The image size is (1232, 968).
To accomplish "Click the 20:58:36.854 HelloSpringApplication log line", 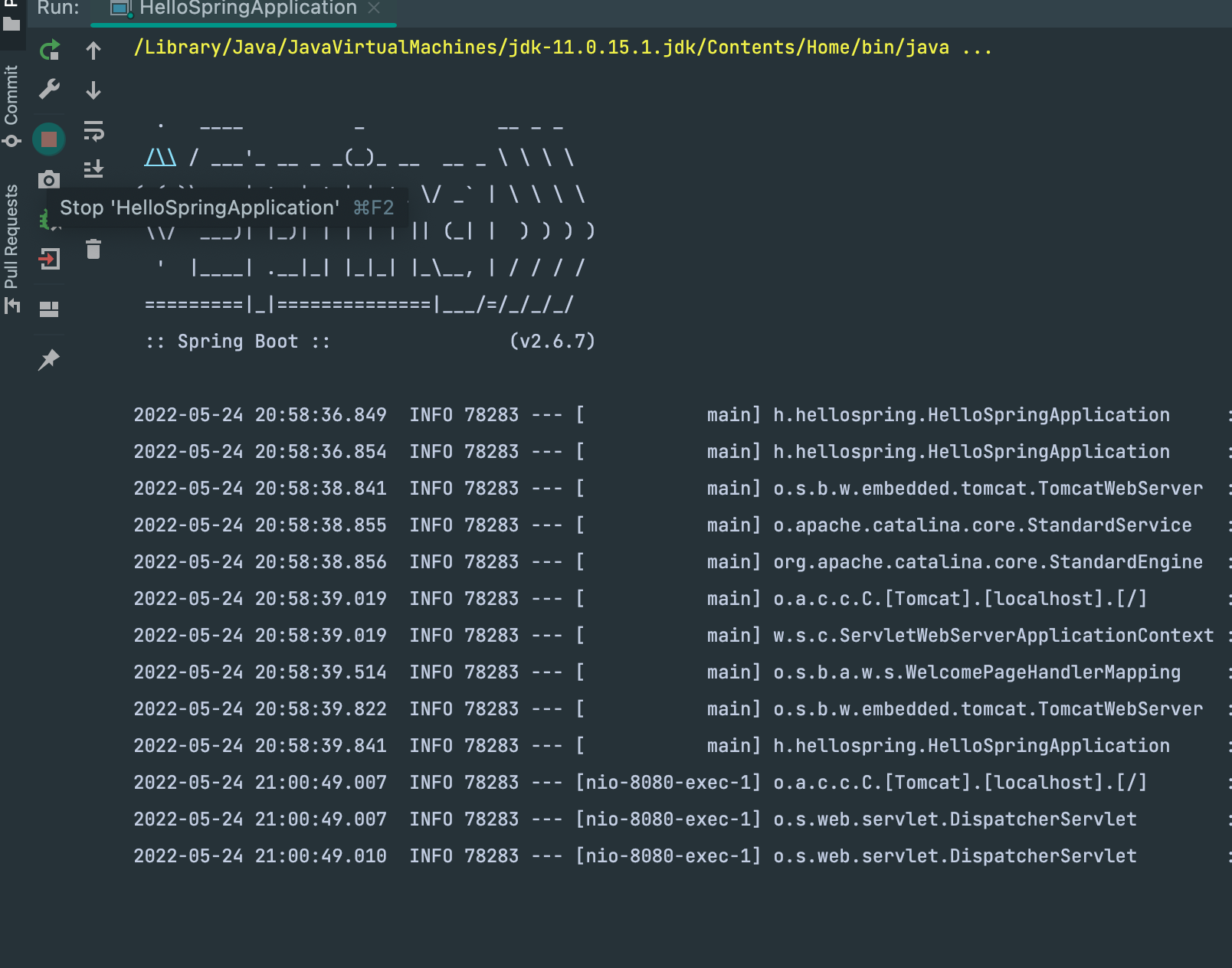I will 681,452.
